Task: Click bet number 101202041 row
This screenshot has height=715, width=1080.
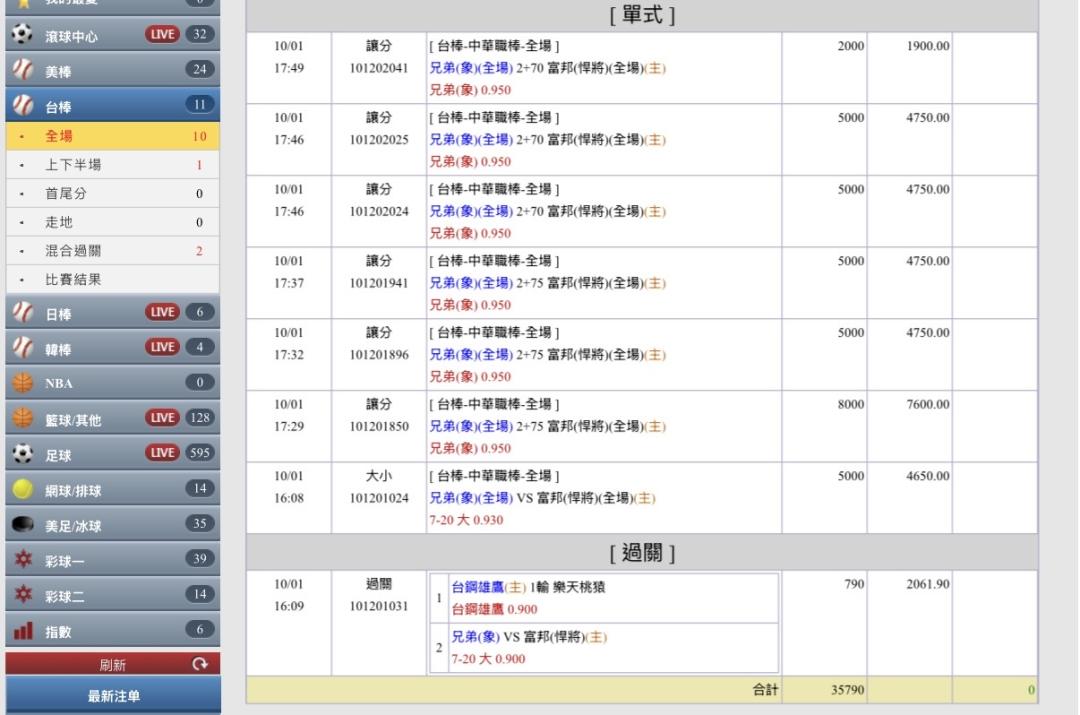Action: pyautogui.click(x=379, y=67)
